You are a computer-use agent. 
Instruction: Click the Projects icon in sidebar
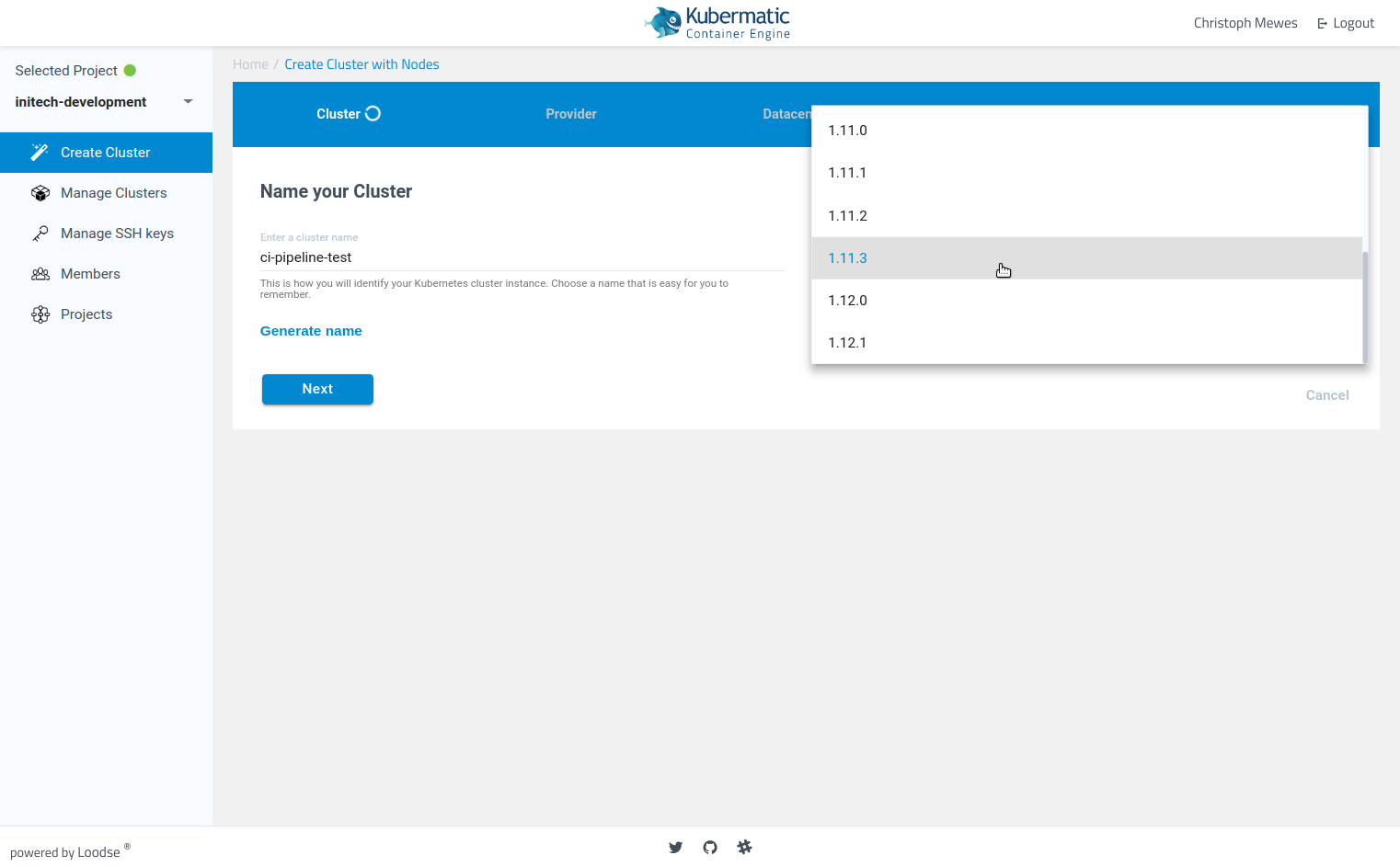40,314
